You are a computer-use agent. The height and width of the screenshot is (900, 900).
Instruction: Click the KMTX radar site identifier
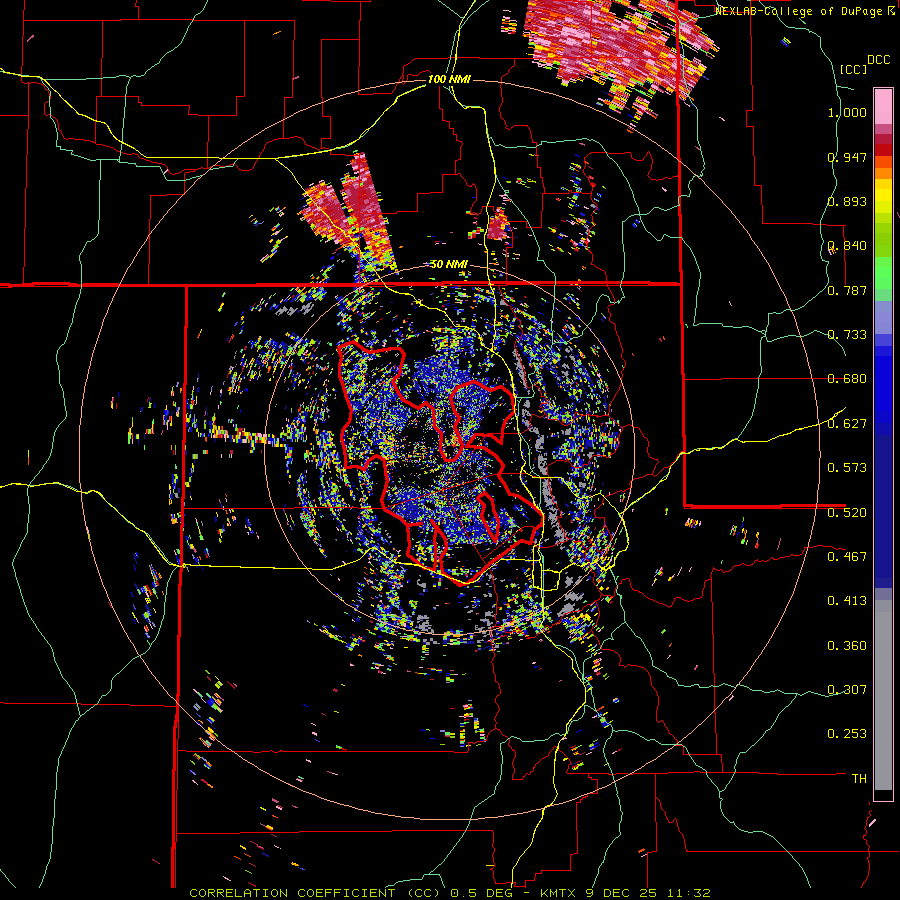[560, 893]
